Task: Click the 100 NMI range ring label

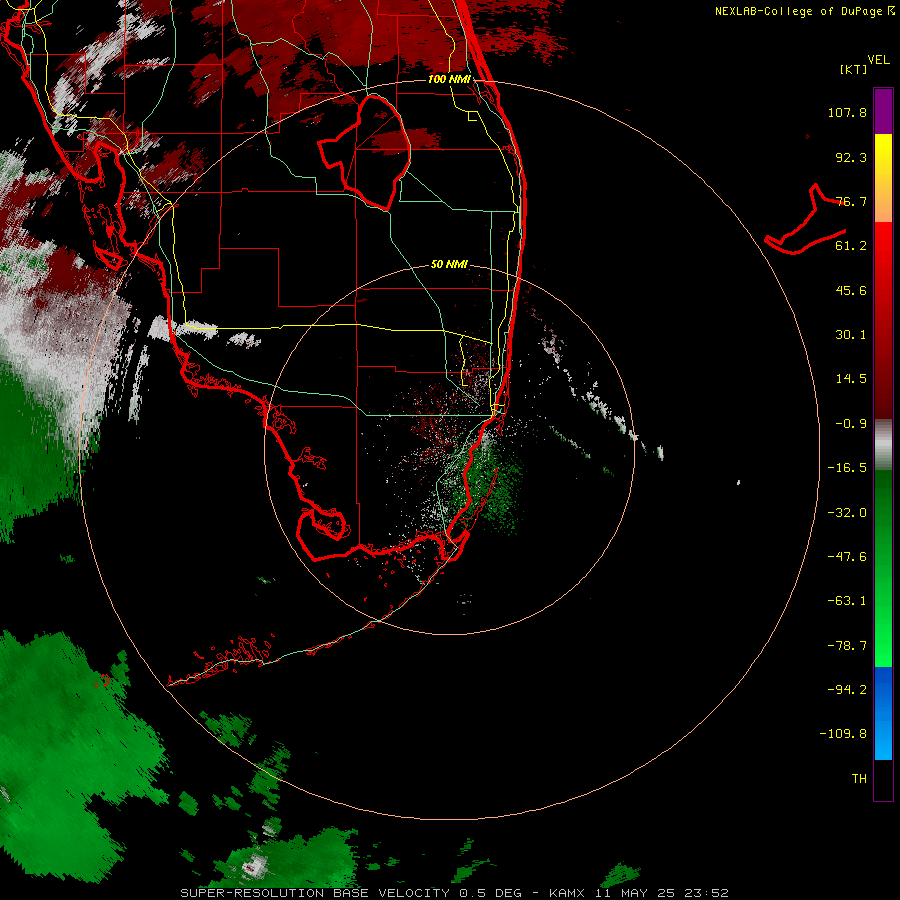Action: [x=449, y=79]
